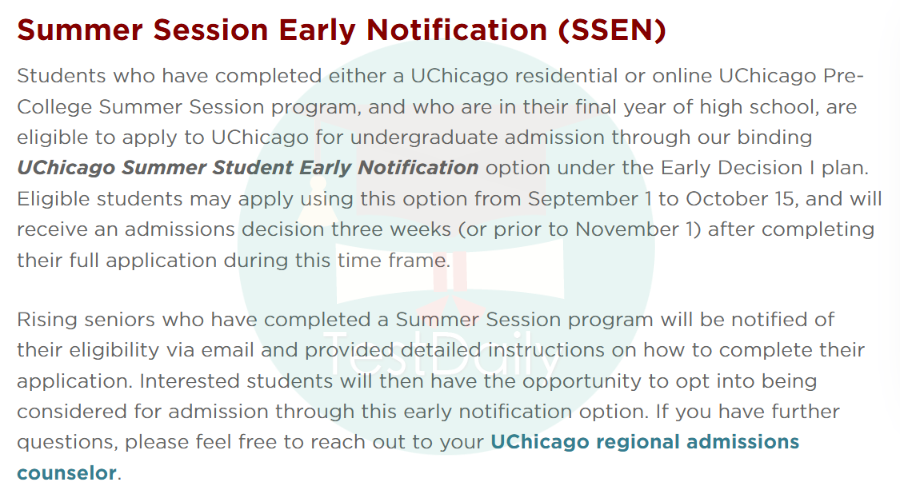900x494 pixels.
Task: Click the "eligible to apply to UChicago" phrase
Action: click(x=162, y=138)
